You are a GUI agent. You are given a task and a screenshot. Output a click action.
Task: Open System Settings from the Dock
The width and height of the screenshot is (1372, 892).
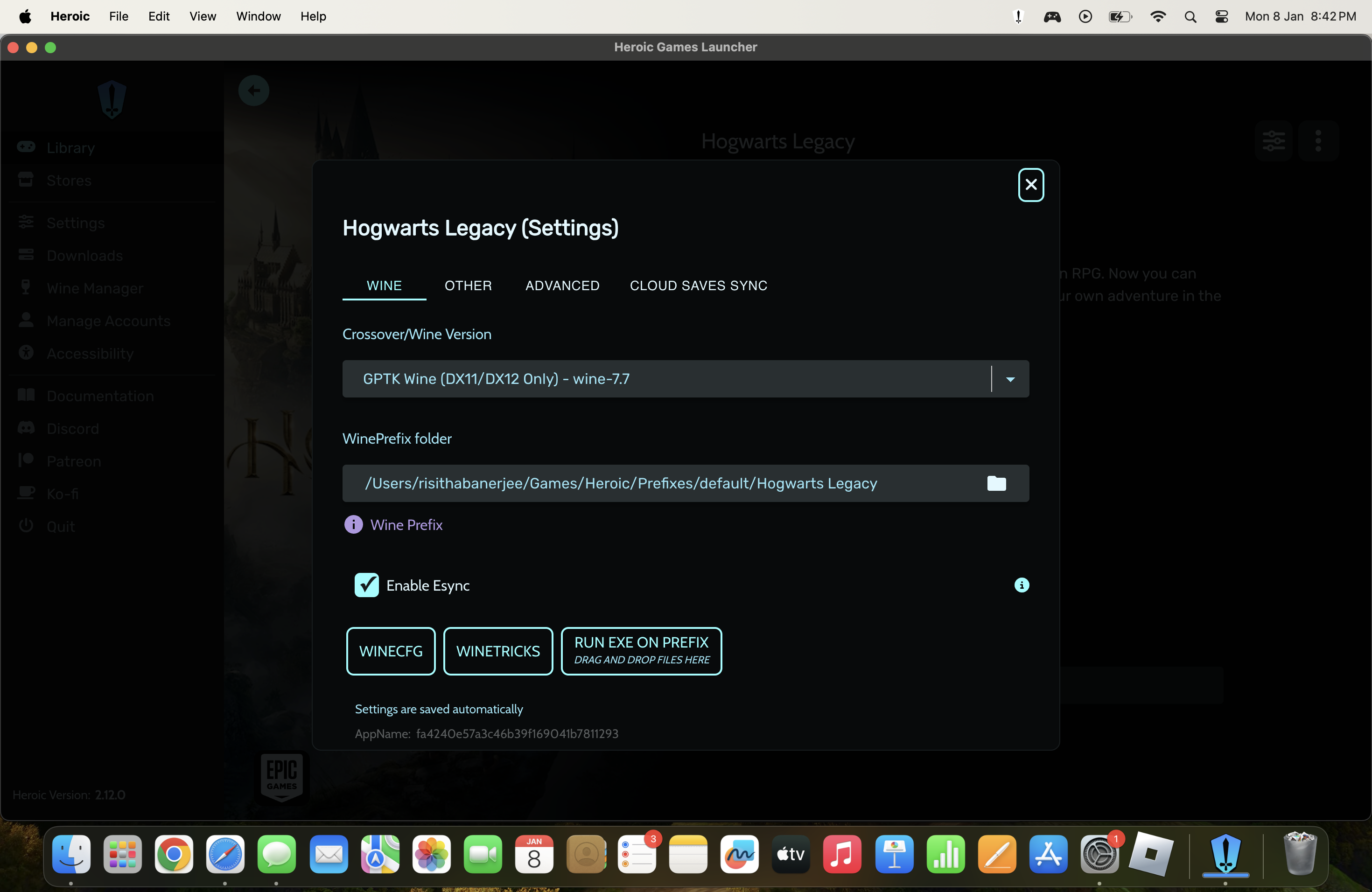tap(1099, 854)
